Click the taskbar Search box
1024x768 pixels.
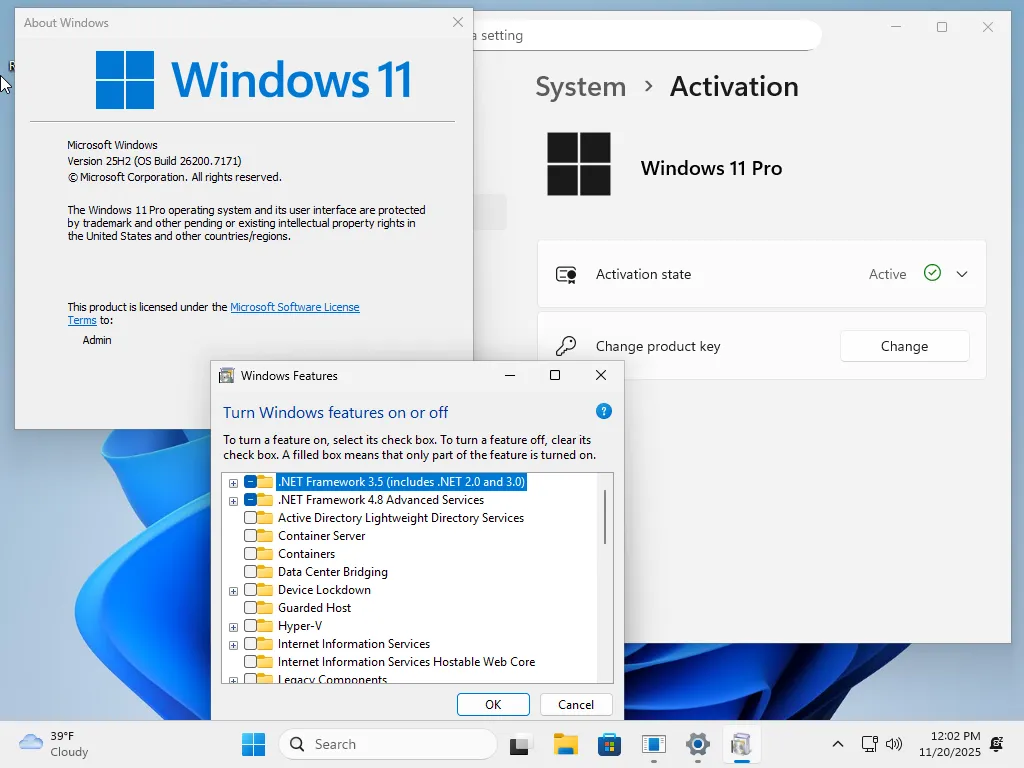[x=390, y=744]
